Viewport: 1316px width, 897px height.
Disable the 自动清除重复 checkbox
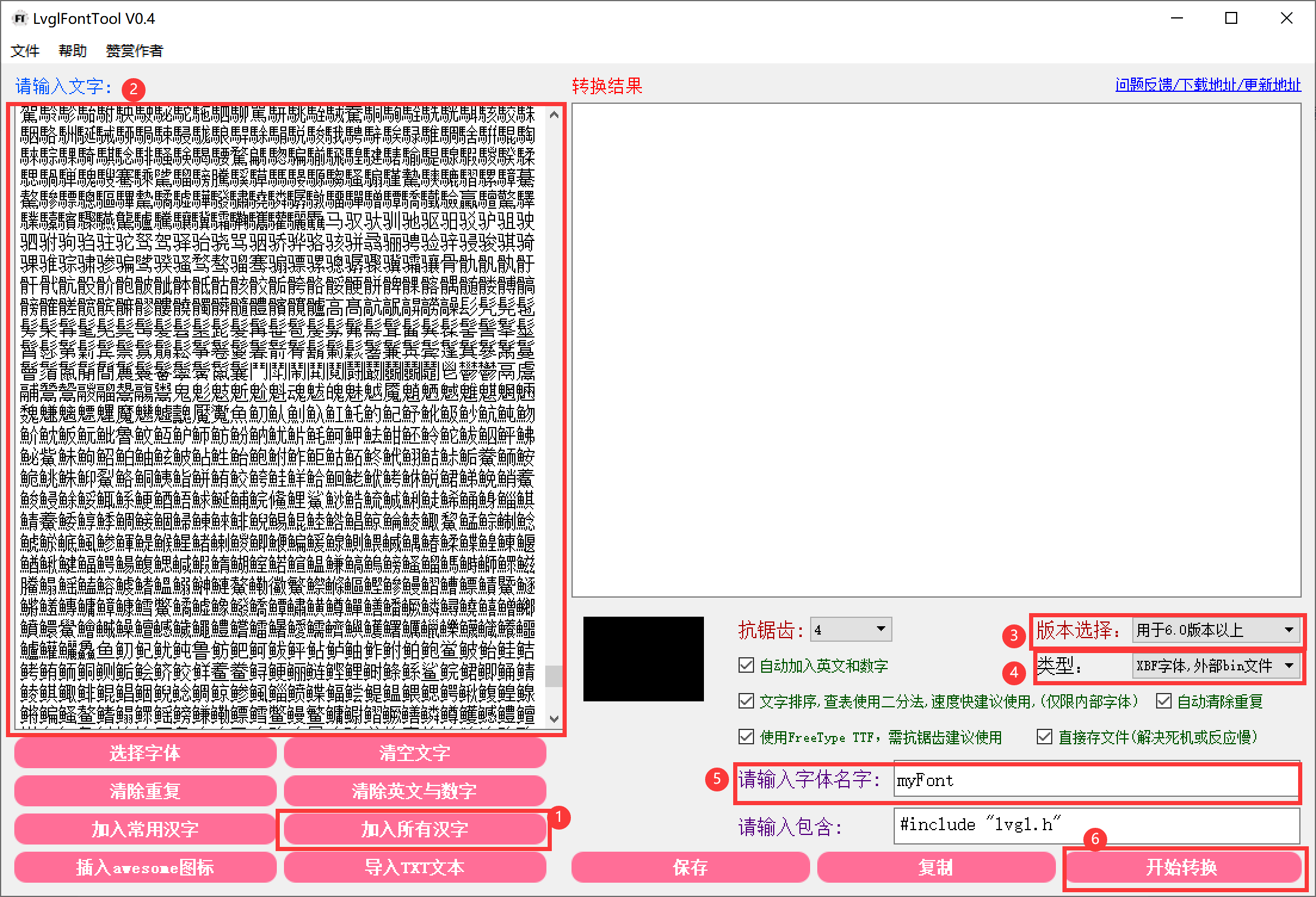click(x=1163, y=701)
